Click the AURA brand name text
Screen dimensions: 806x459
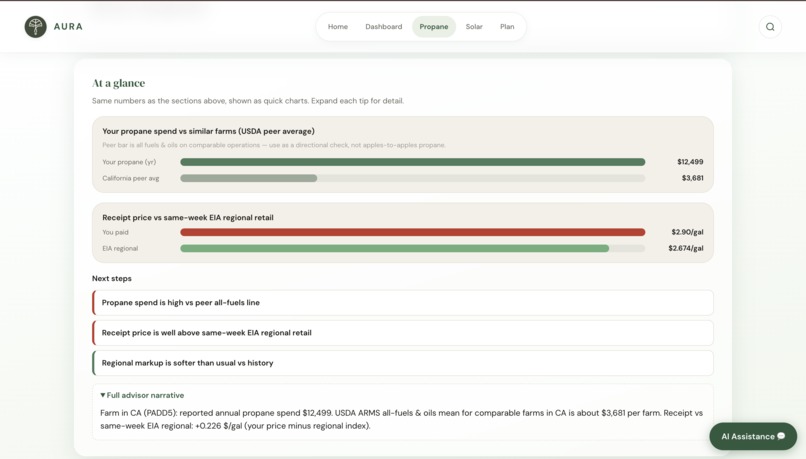pyautogui.click(x=68, y=27)
